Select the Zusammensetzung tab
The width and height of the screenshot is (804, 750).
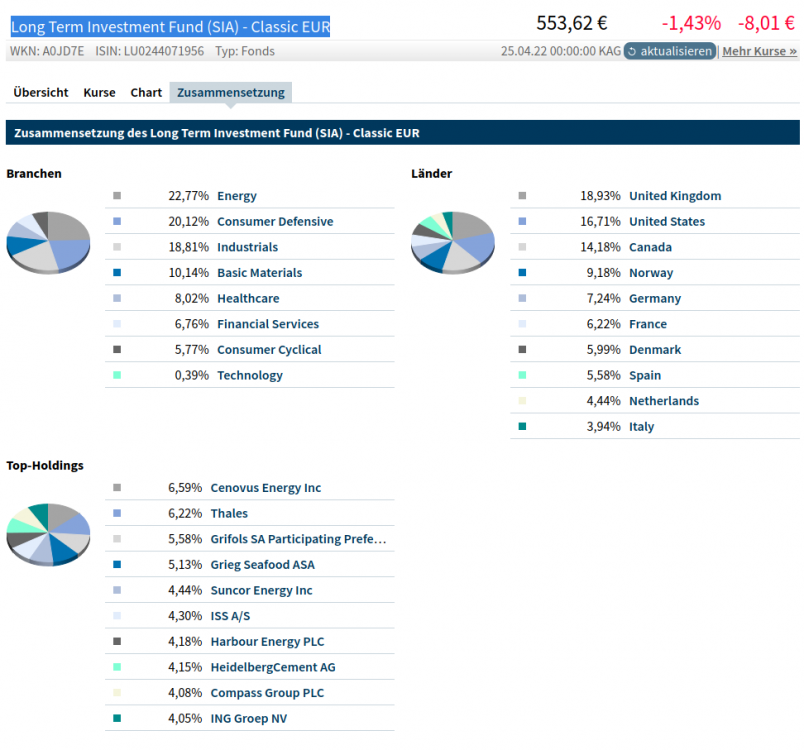coord(230,92)
